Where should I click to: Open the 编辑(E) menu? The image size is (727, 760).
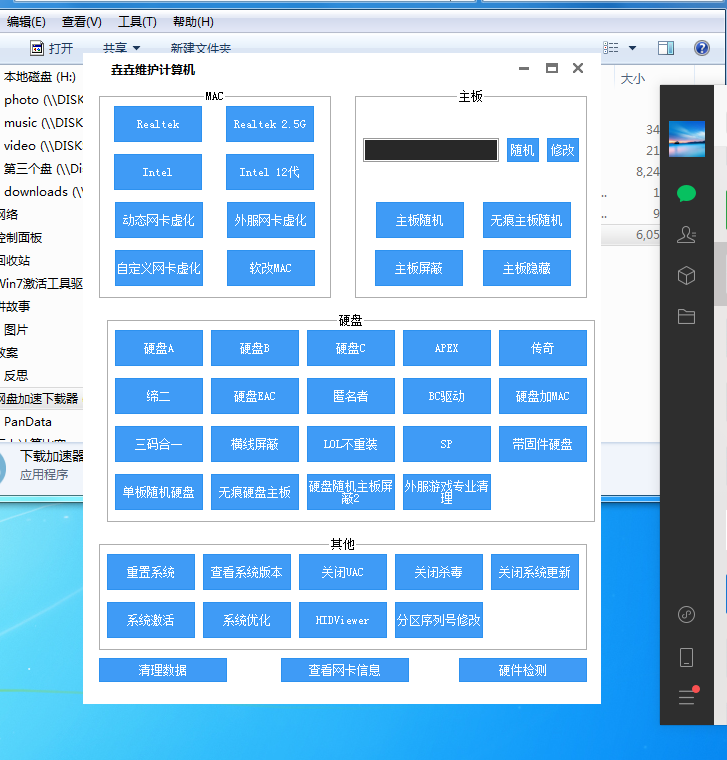click(26, 22)
